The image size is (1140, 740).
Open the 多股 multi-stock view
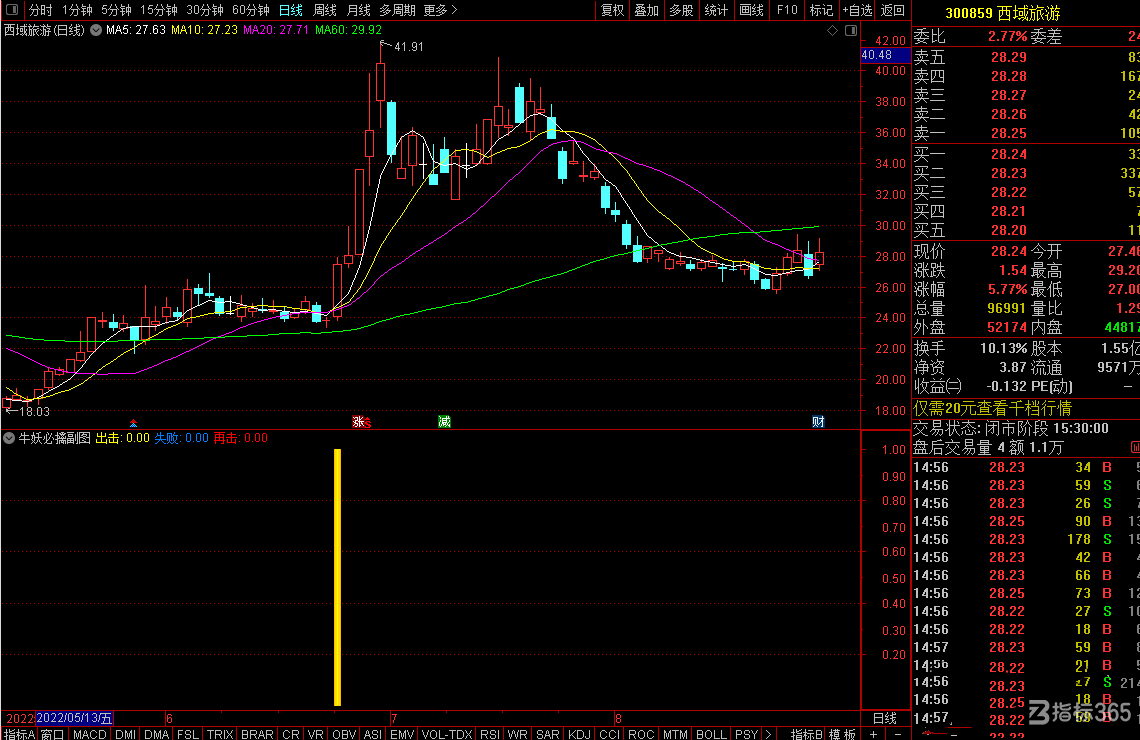click(681, 10)
